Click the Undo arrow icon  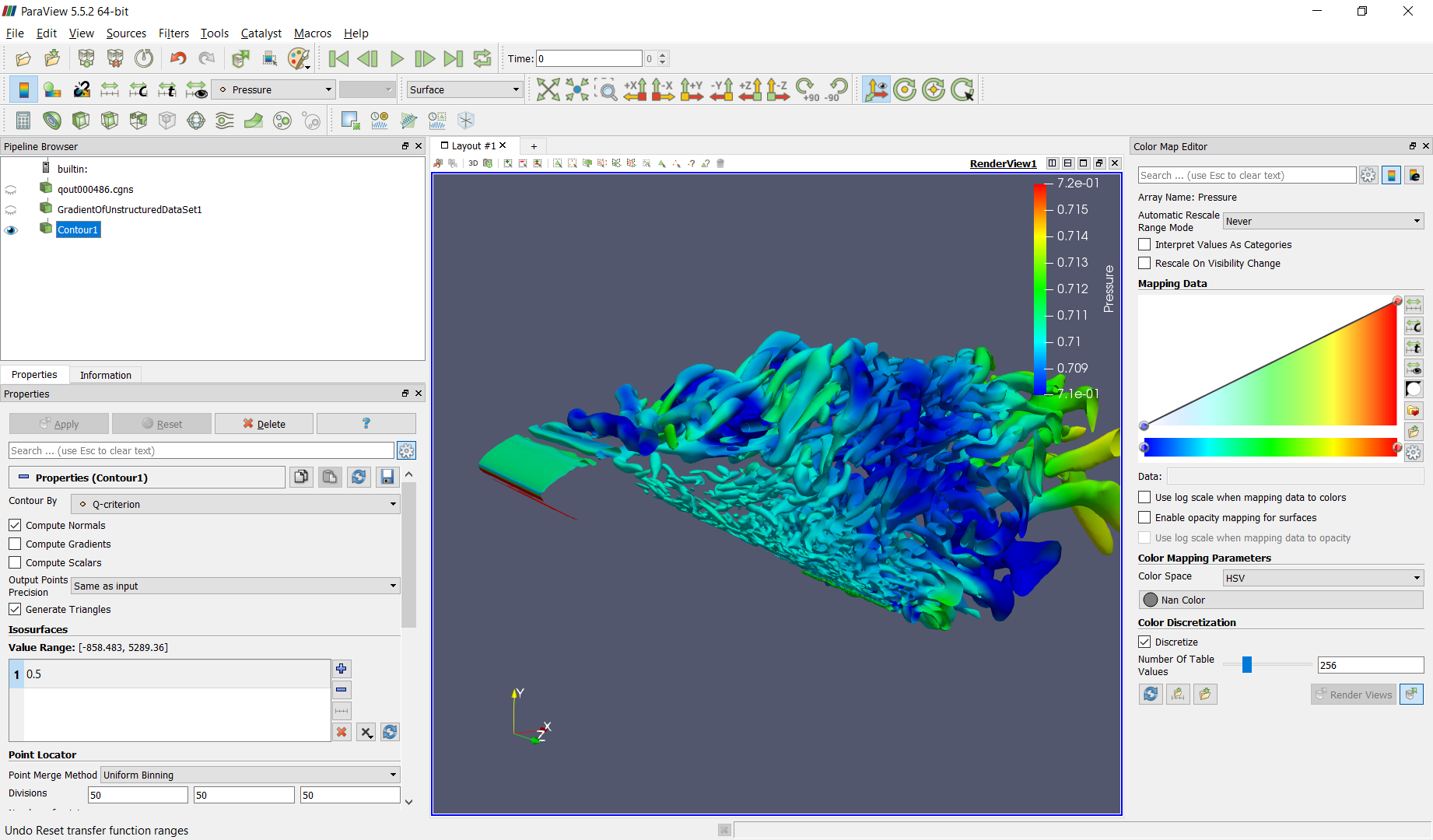178,58
